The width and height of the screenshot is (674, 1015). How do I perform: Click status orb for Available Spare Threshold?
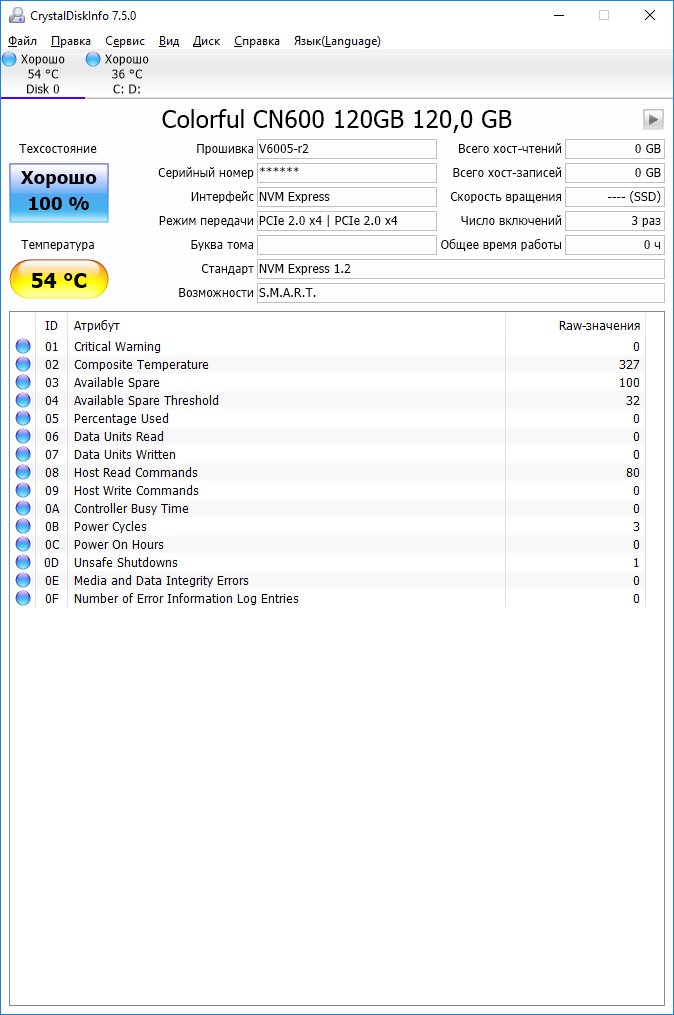pyautogui.click(x=23, y=400)
